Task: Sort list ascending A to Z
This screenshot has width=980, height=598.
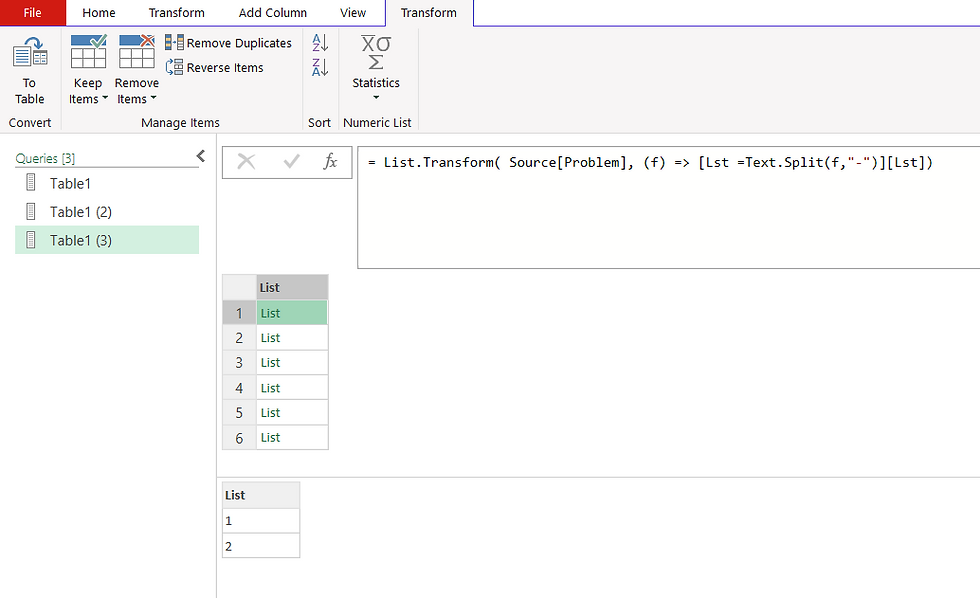Action: [320, 43]
